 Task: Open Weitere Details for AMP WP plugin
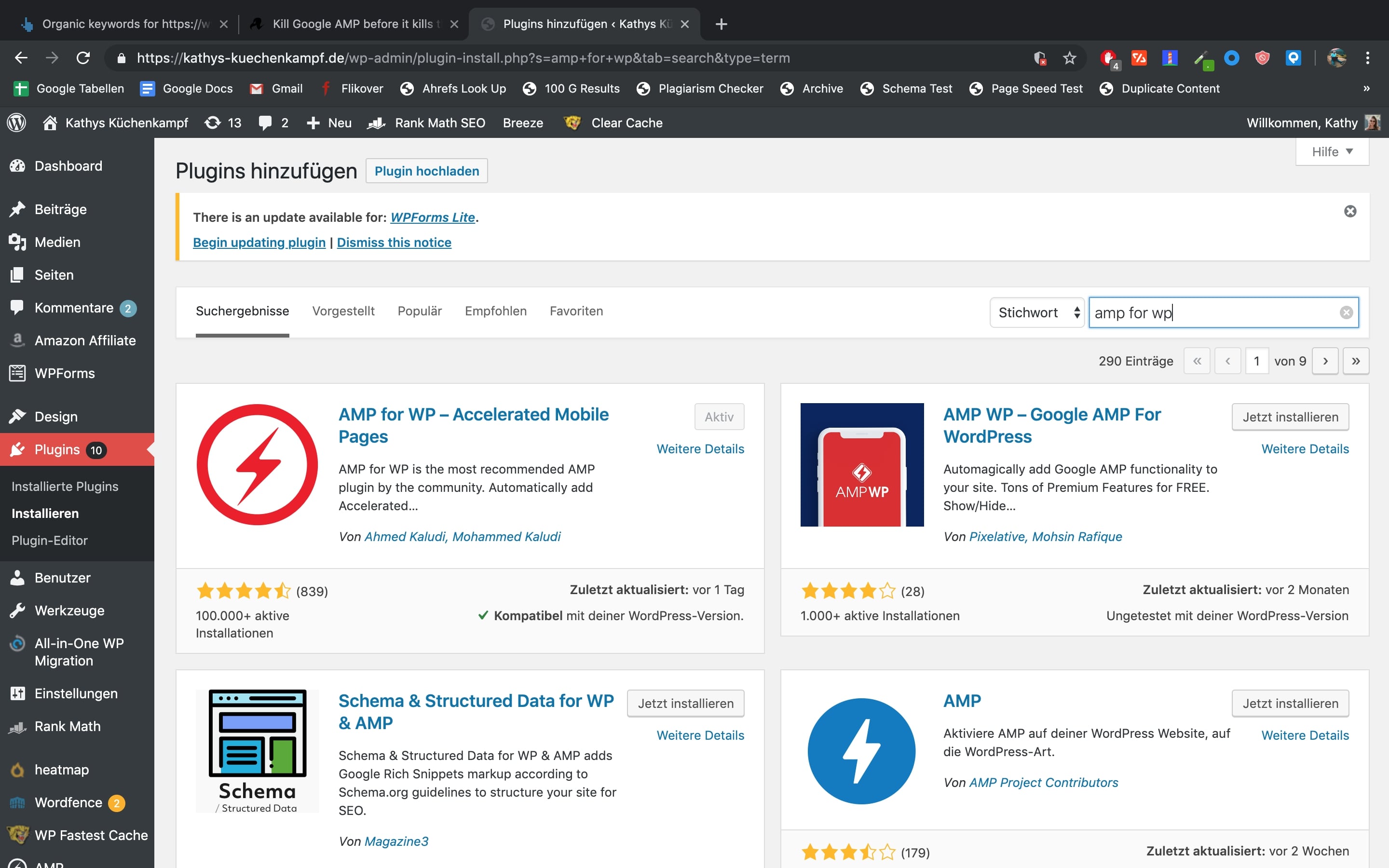click(x=1305, y=449)
